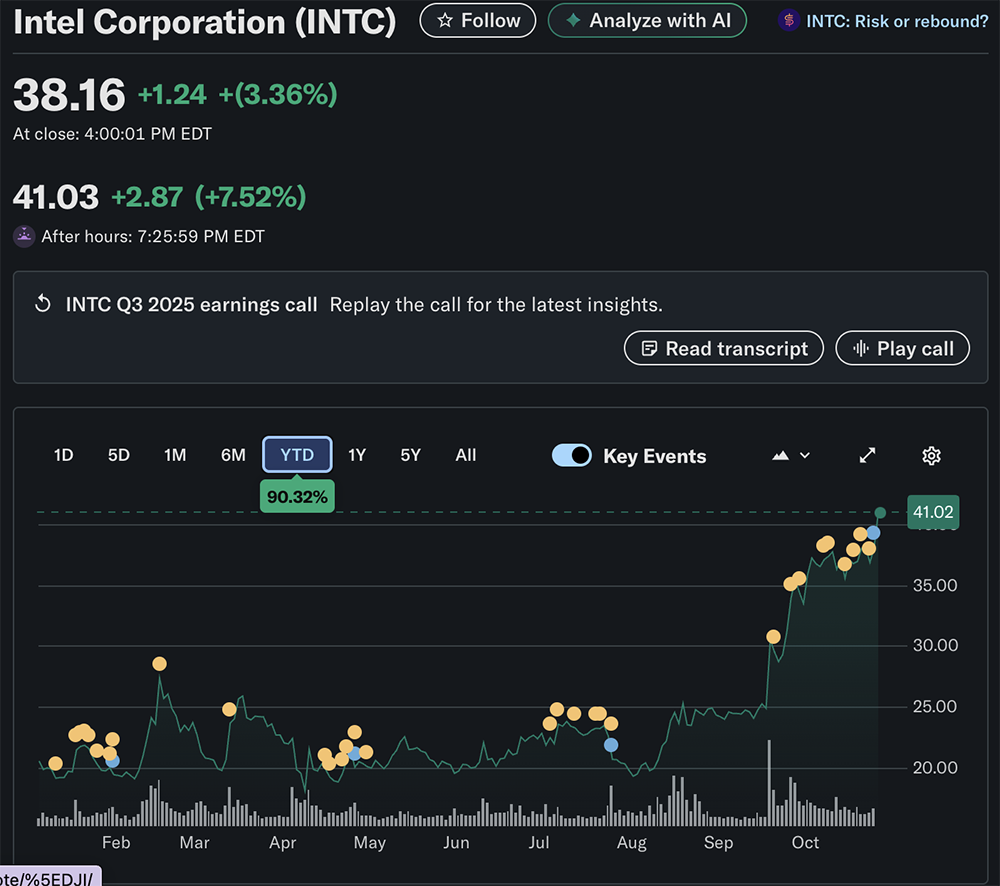The width and height of the screenshot is (1000, 886).
Task: Click the earnings call replay icon
Action: pos(43,304)
